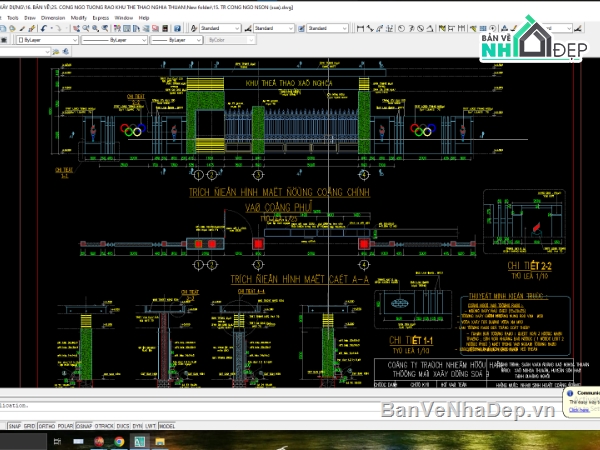Click the Dimension Edit icon
Viewport: 600px width, 450px height.
[505, 28]
